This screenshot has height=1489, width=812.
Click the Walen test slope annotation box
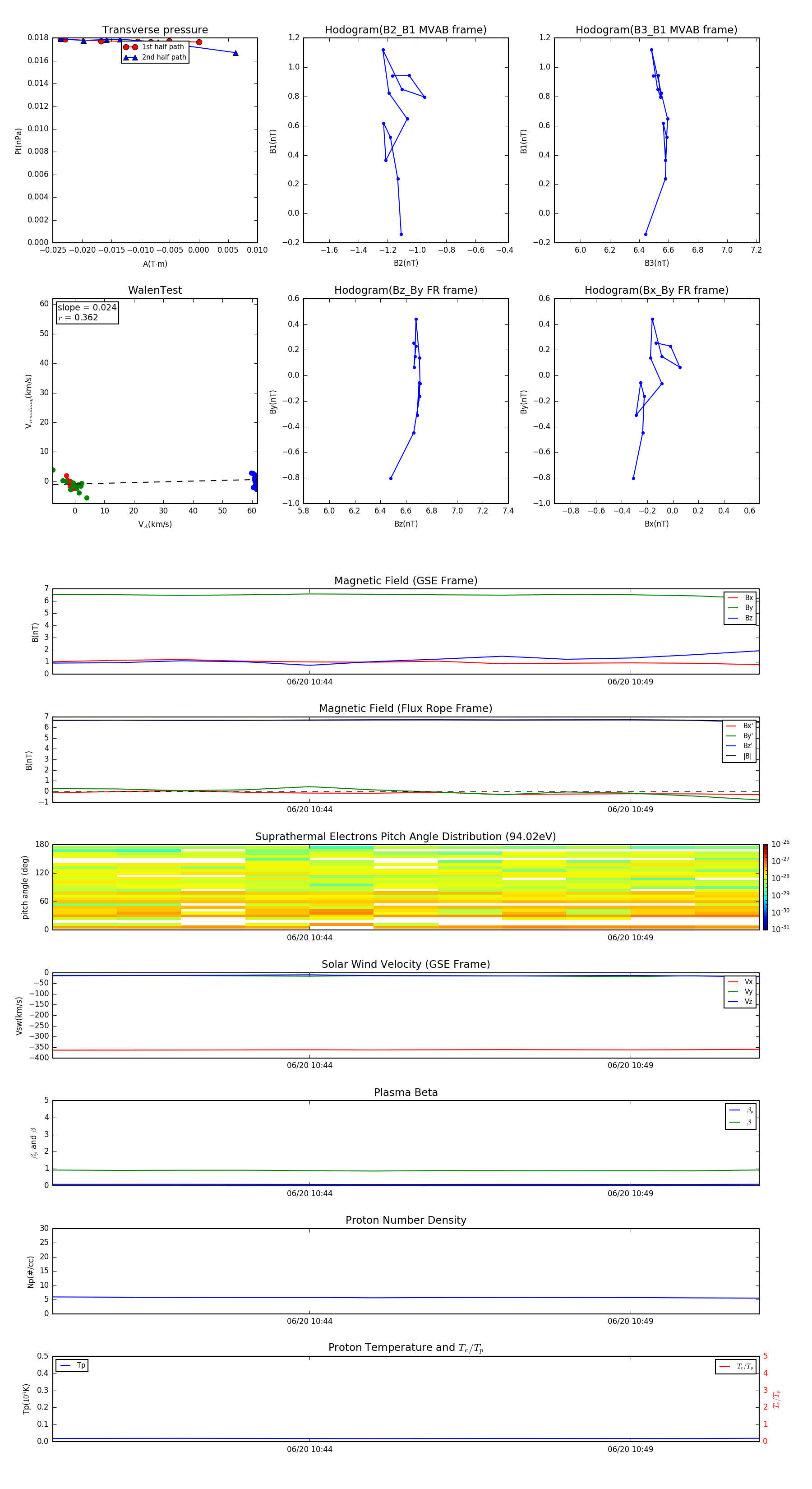tap(87, 312)
